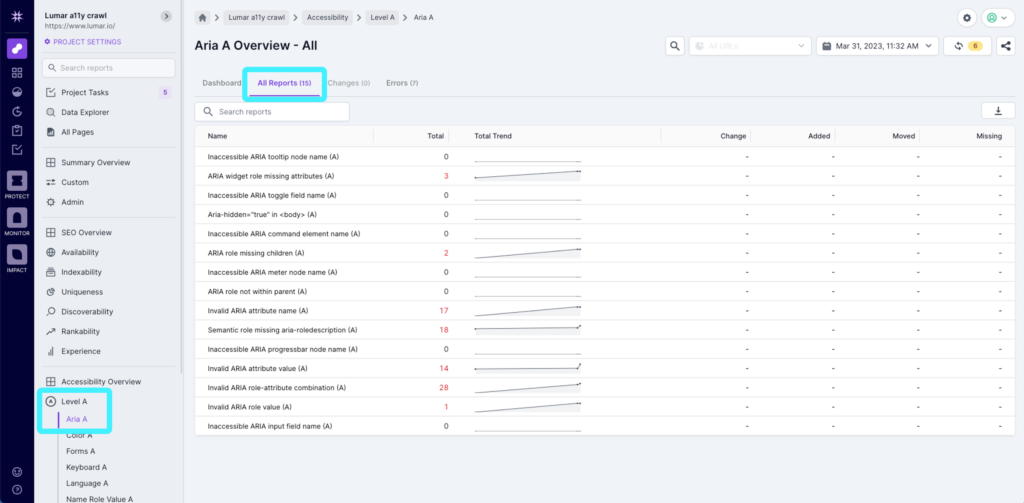This screenshot has width=1024, height=503.
Task: Open Indexability in sidebar
Action: pos(82,272)
